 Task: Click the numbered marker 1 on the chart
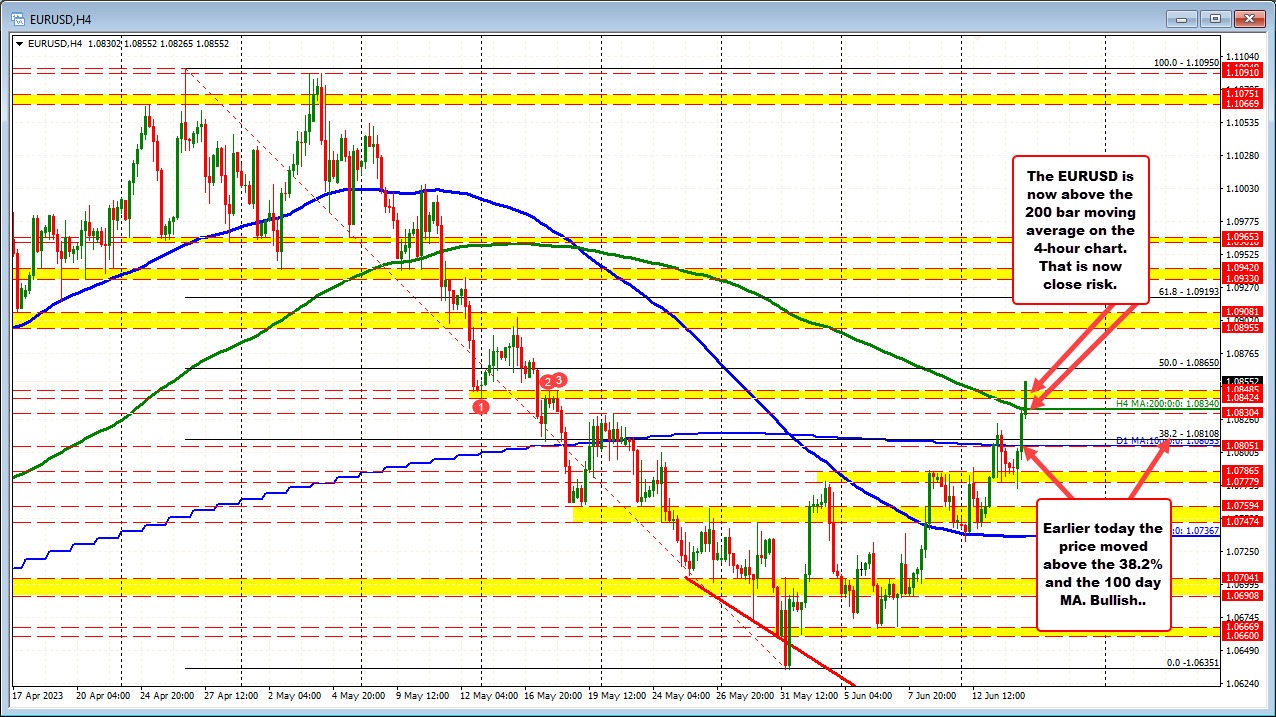point(481,407)
